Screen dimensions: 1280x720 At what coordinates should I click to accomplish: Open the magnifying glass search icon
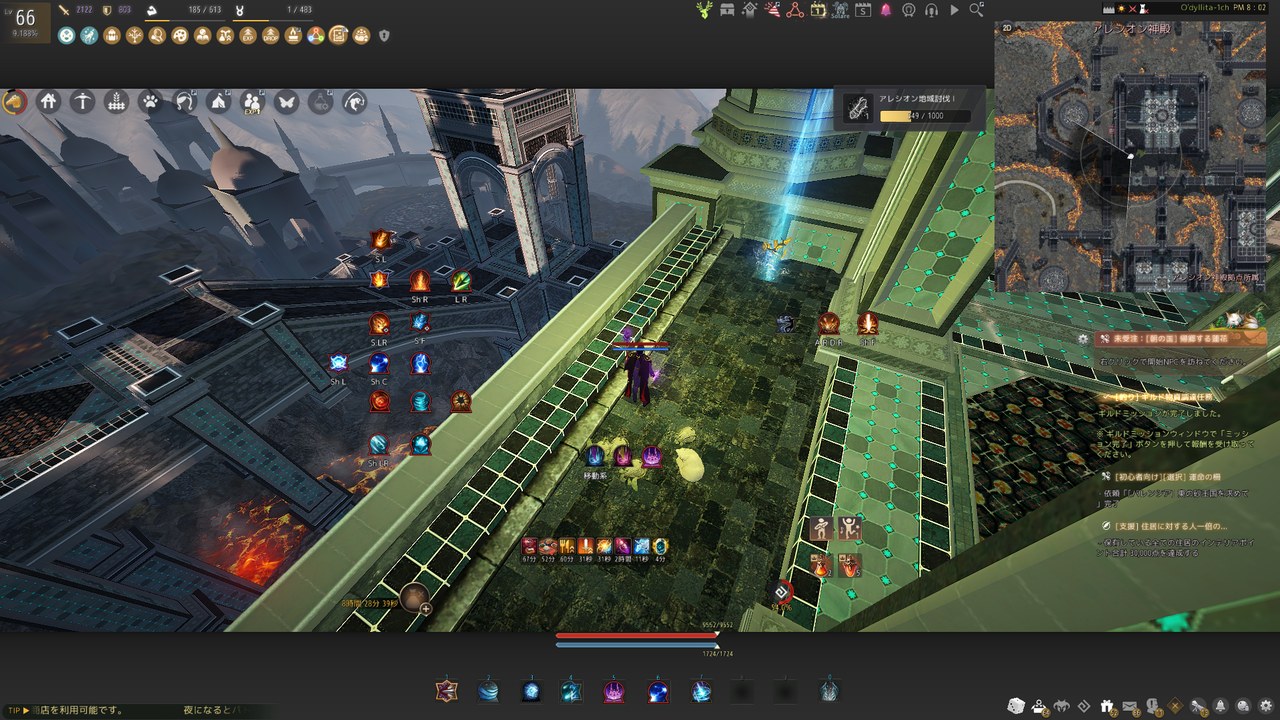[976, 10]
